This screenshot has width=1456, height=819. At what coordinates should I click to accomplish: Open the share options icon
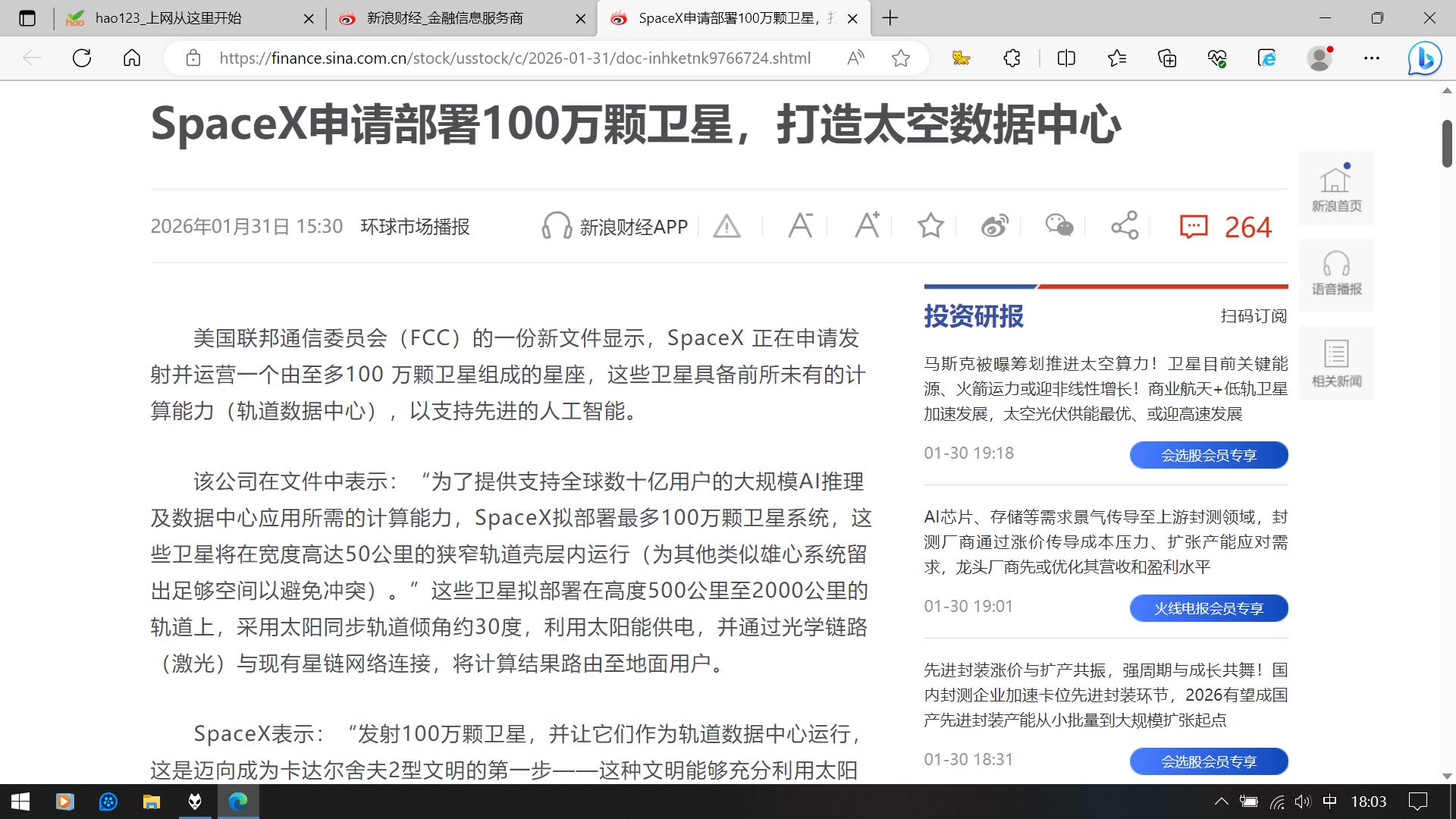(1125, 226)
